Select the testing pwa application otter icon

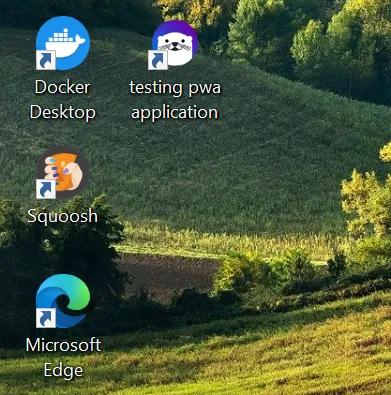tap(174, 44)
